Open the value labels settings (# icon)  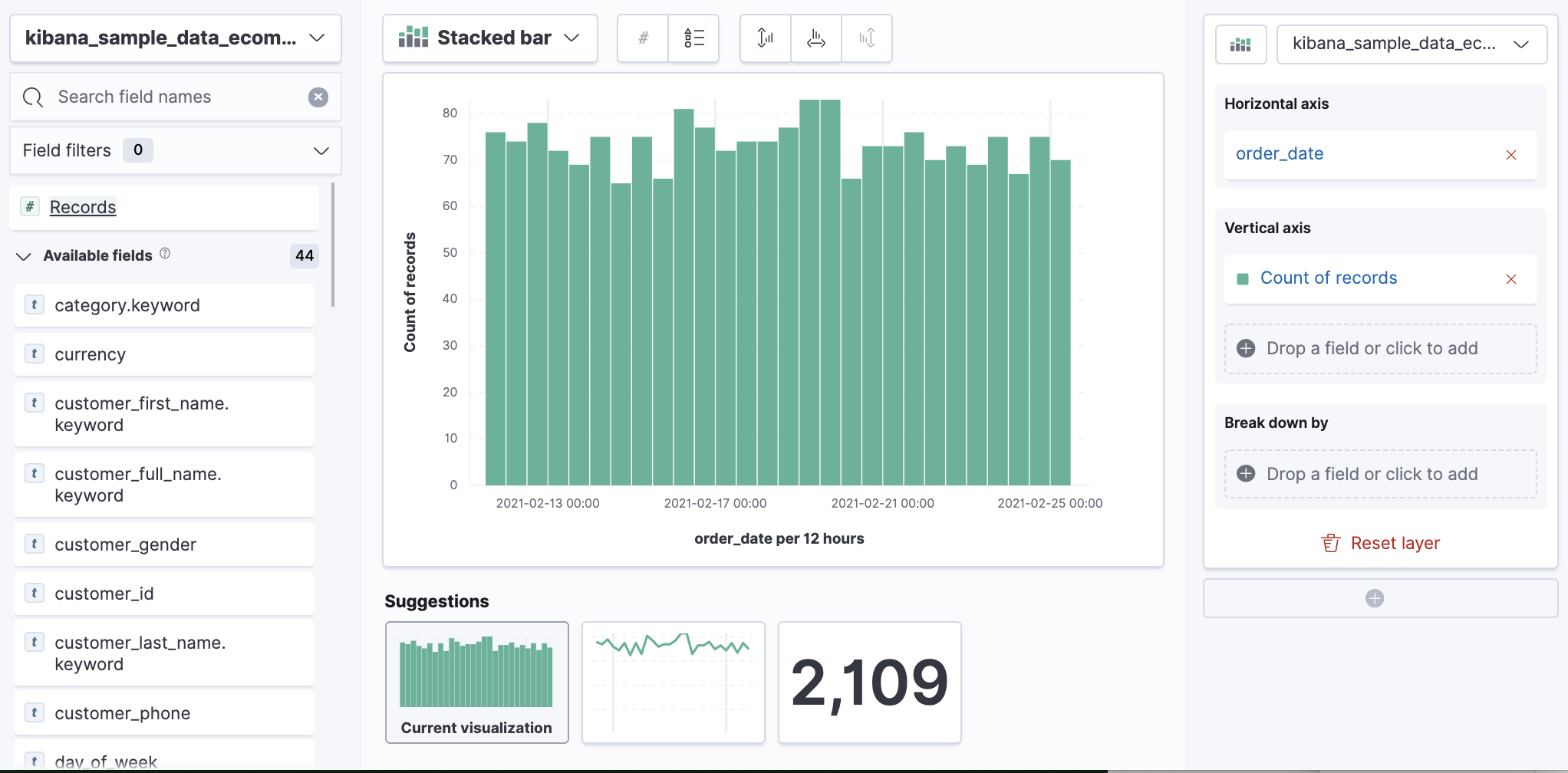coord(643,38)
